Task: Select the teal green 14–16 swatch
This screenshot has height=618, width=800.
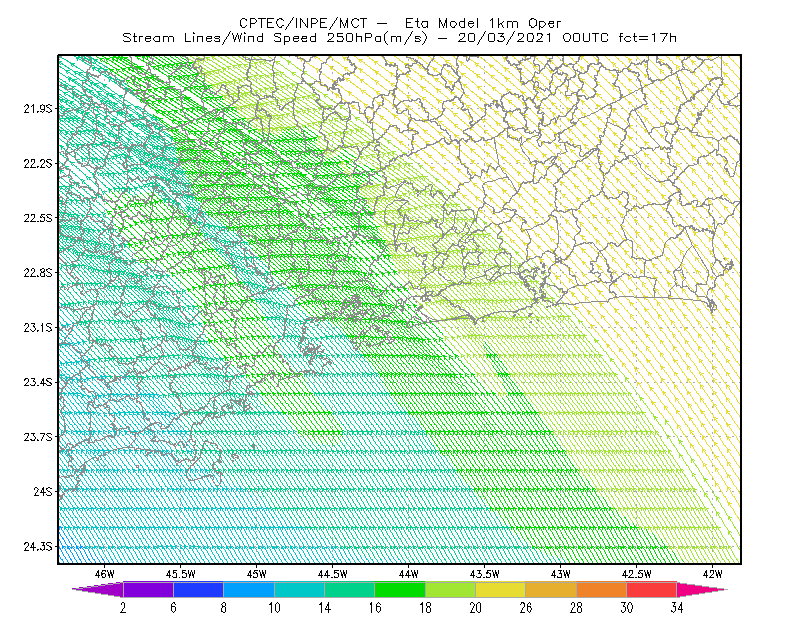Action: click(x=349, y=589)
